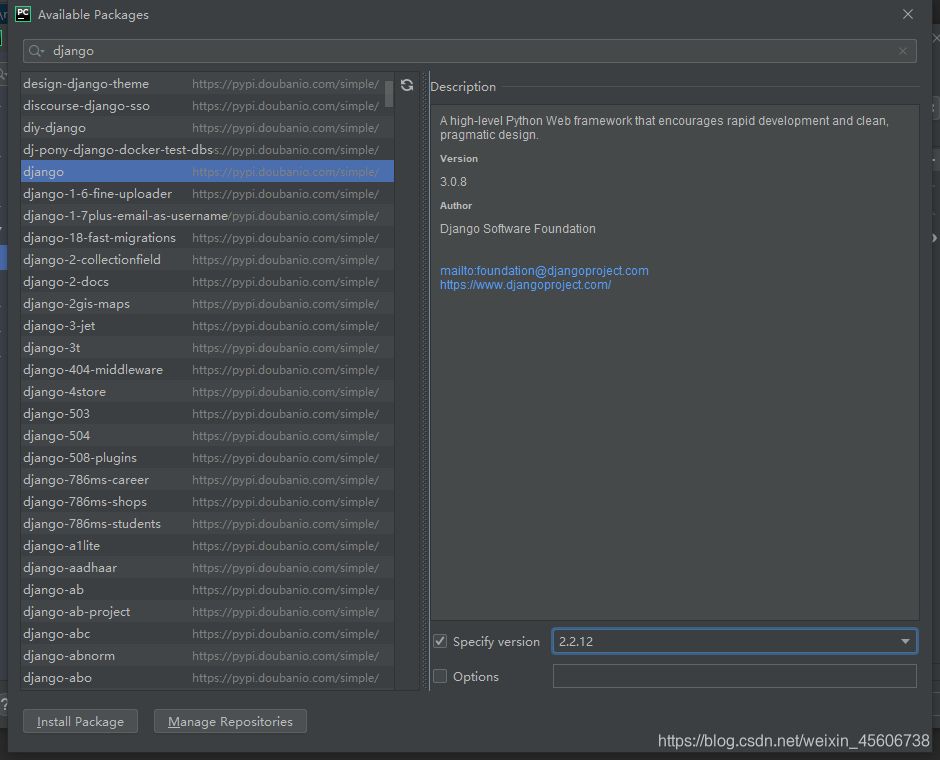Viewport: 940px width, 760px height.
Task: Select django-18-fast-migrations package
Action: pos(207,238)
